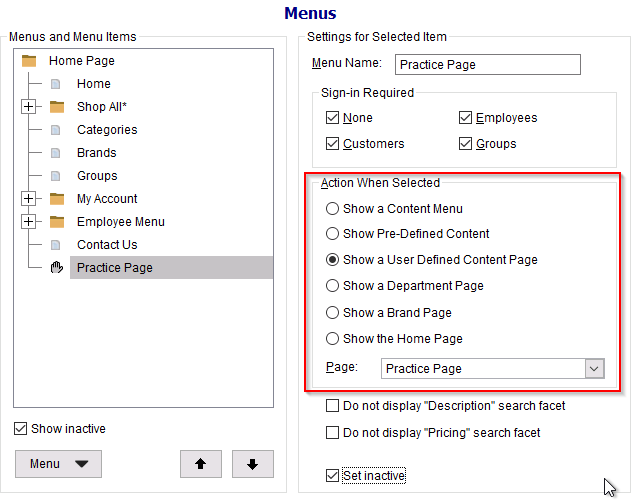Click the page icon next to Contact Us
Viewport: 634px width, 501px height.
(x=56, y=245)
